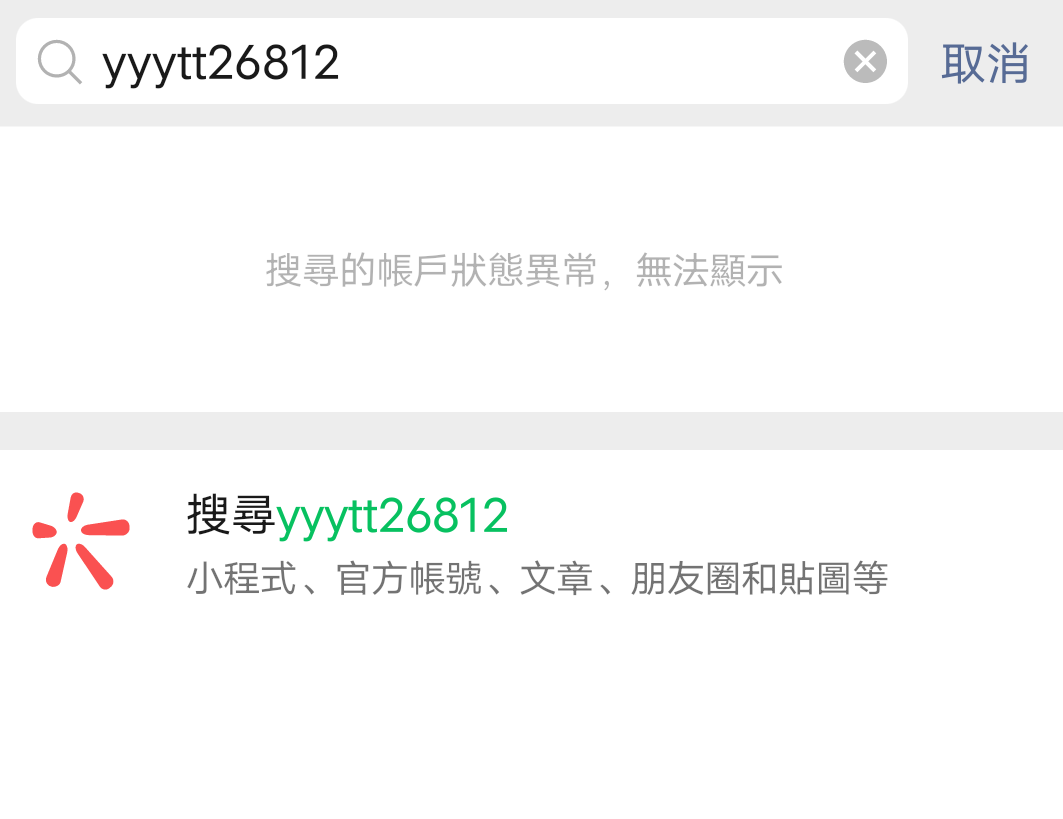The width and height of the screenshot is (1063, 819).
Task: Tap the gray divider band between sections
Action: click(532, 431)
